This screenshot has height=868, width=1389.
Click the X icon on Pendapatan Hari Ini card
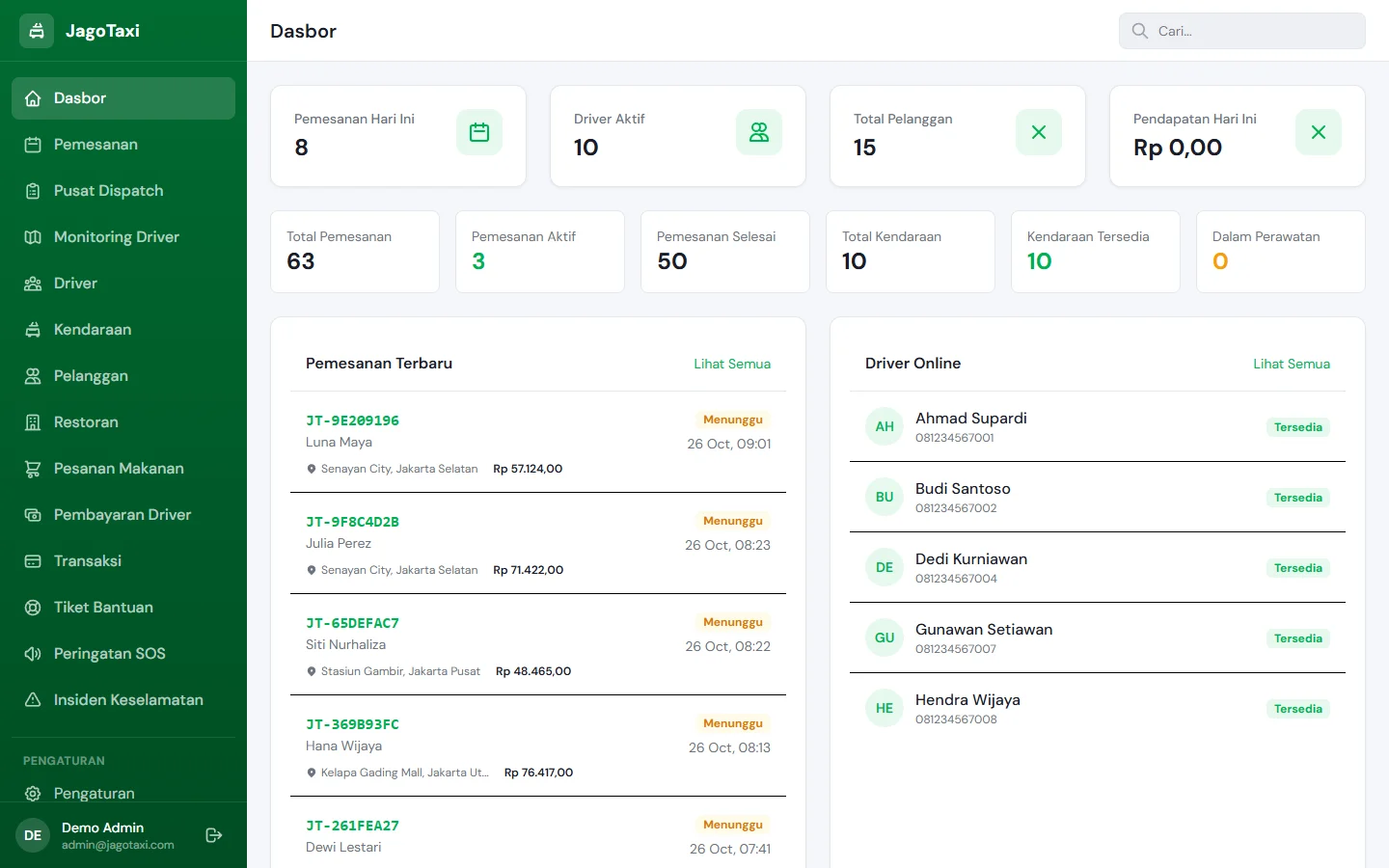(1319, 132)
